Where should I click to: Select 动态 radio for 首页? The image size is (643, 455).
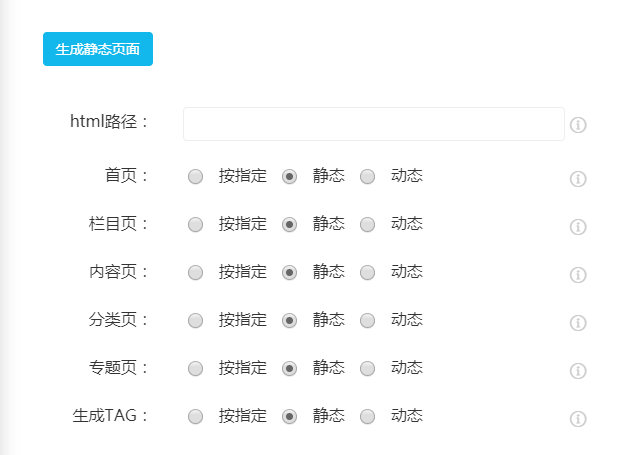(368, 176)
